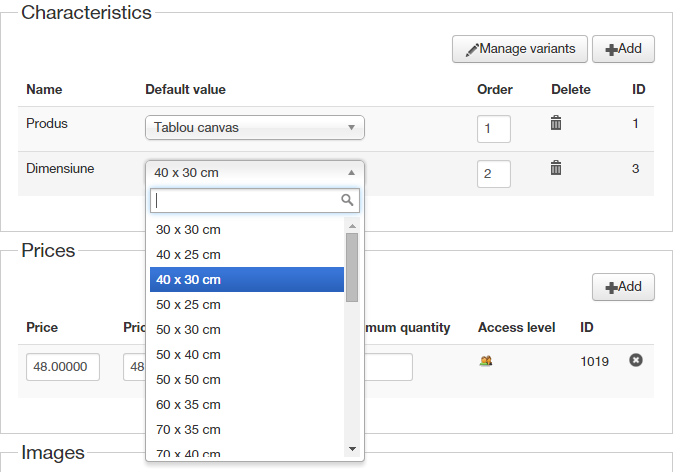
Task: Open the Tablou canvas dropdown
Action: tap(255, 128)
